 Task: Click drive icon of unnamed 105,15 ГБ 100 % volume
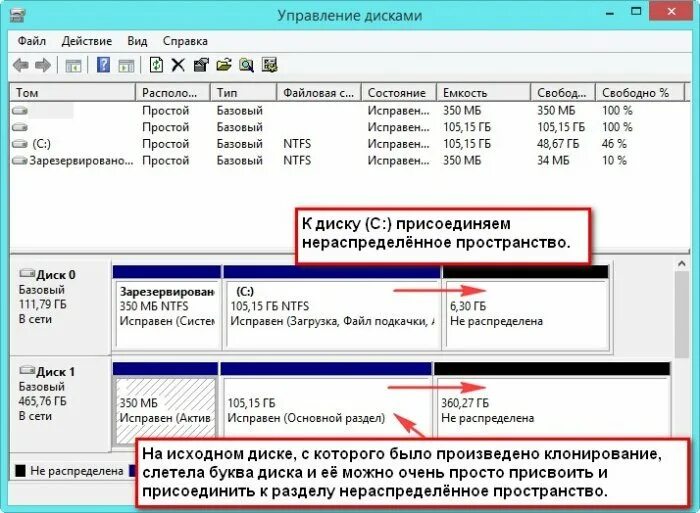click(20, 127)
